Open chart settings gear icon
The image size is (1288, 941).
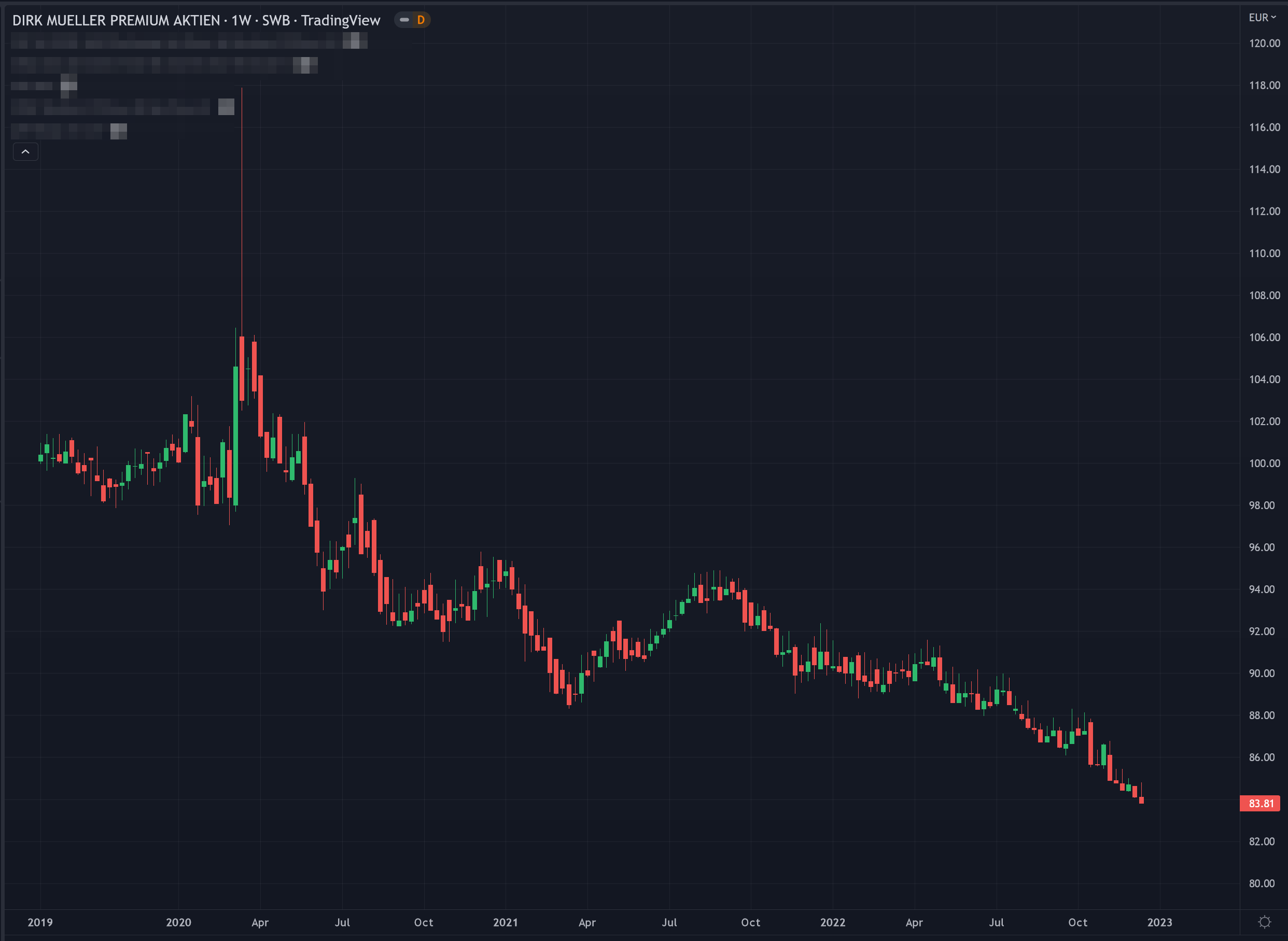point(1264,922)
